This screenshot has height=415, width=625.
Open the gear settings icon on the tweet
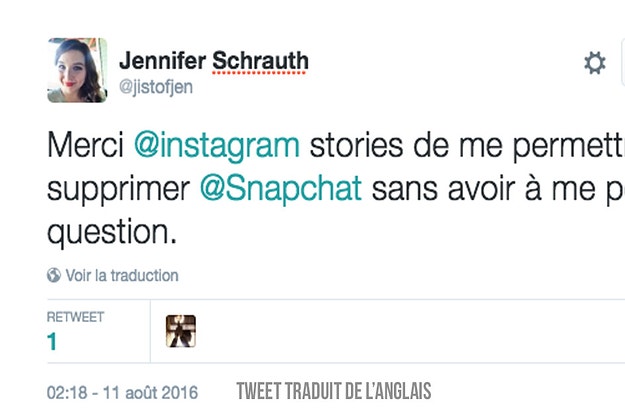594,64
